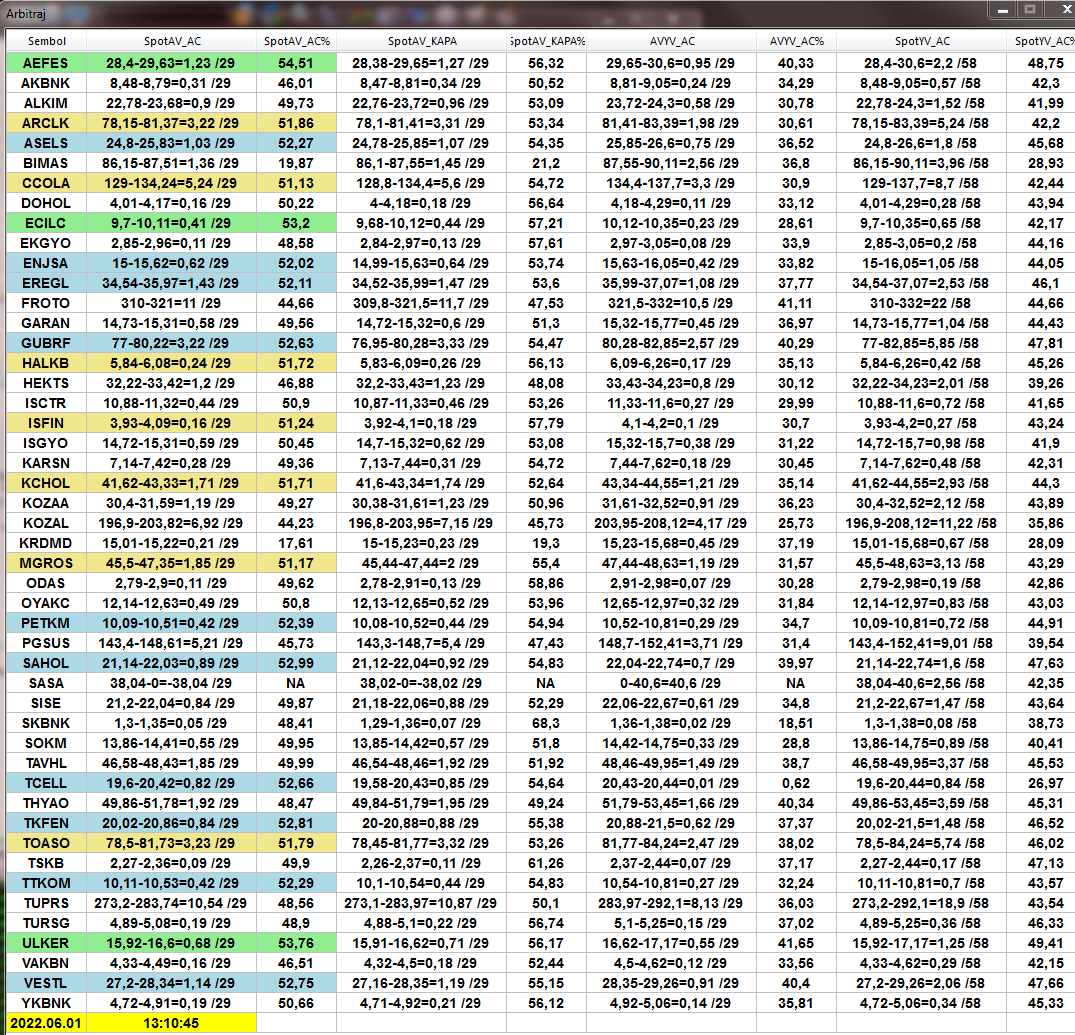The width and height of the screenshot is (1075, 1035).
Task: Select the BIMAS symbol cell
Action: pyautogui.click(x=46, y=163)
